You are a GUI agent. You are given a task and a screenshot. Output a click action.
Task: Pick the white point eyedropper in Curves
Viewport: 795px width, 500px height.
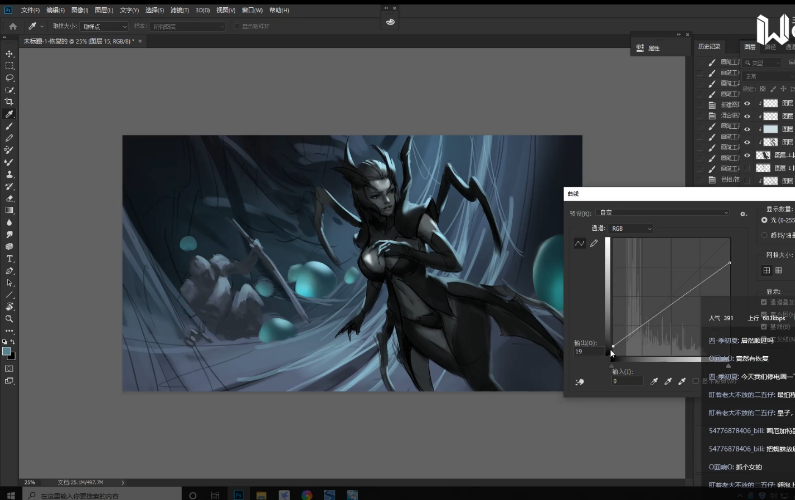pyautogui.click(x=682, y=381)
